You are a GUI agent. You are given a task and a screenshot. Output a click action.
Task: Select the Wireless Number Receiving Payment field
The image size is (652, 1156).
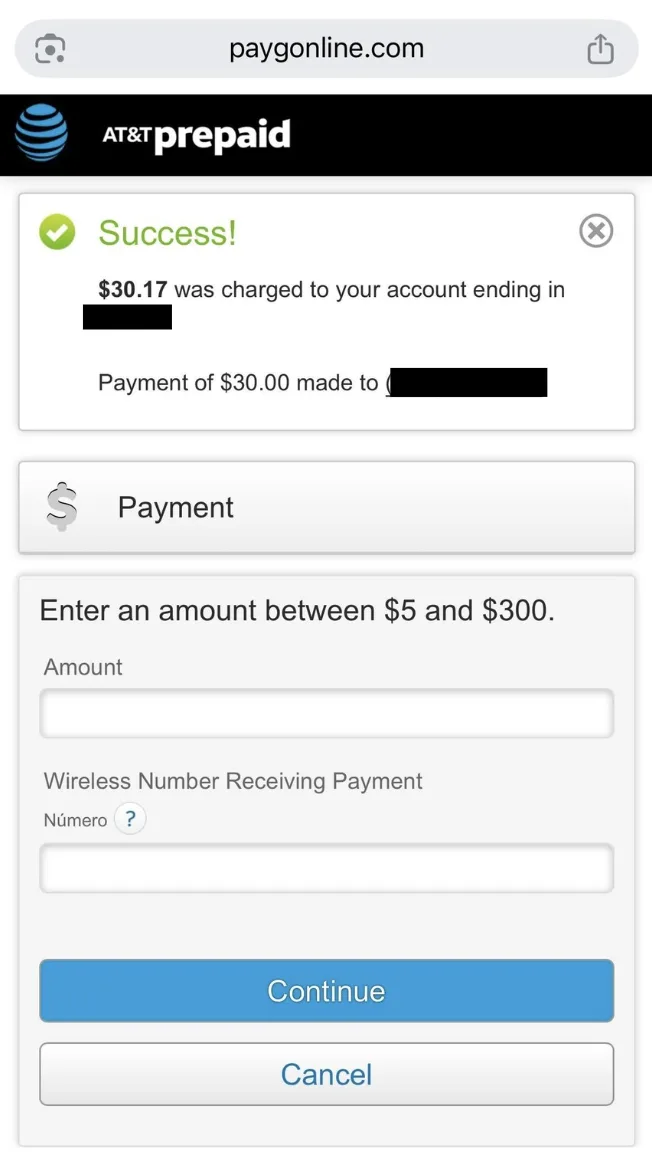[x=326, y=868]
